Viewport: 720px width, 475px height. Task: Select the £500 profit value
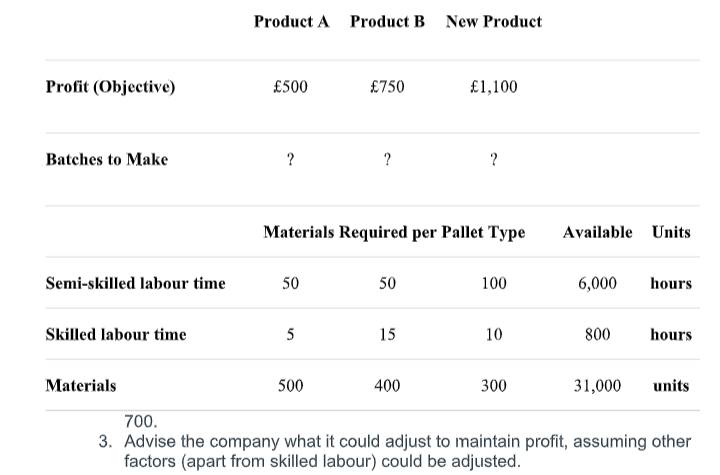click(290, 86)
